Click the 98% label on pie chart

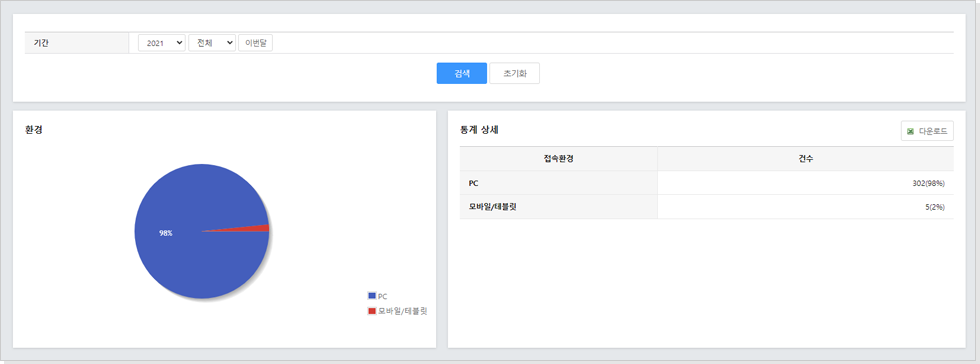(166, 233)
